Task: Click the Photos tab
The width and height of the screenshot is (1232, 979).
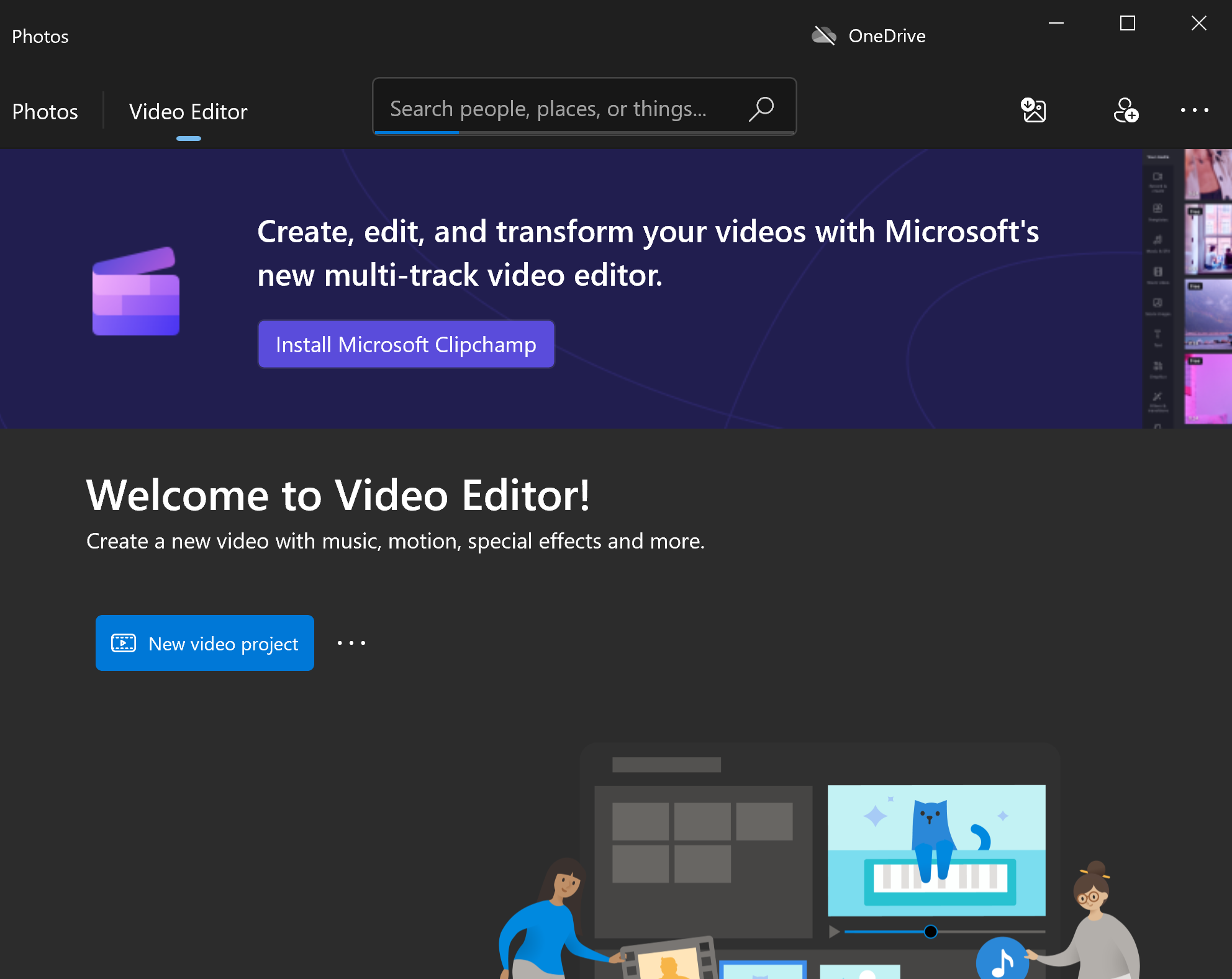Action: coord(45,111)
